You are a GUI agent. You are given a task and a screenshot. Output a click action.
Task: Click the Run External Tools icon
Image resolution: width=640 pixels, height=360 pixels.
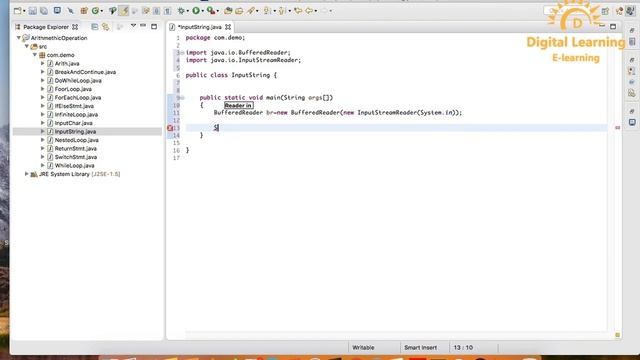click(x=211, y=11)
